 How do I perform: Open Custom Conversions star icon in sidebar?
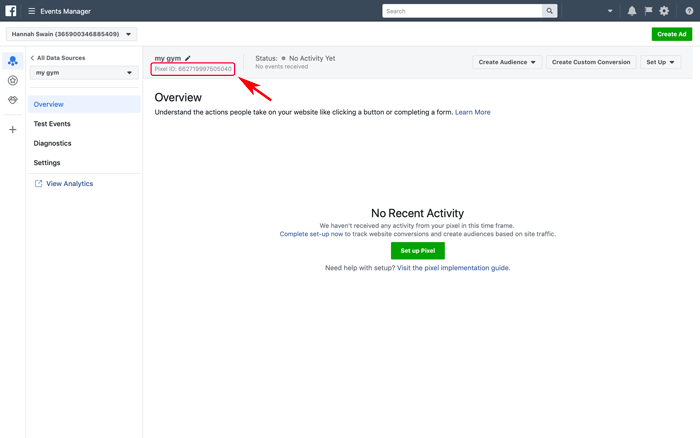point(13,80)
